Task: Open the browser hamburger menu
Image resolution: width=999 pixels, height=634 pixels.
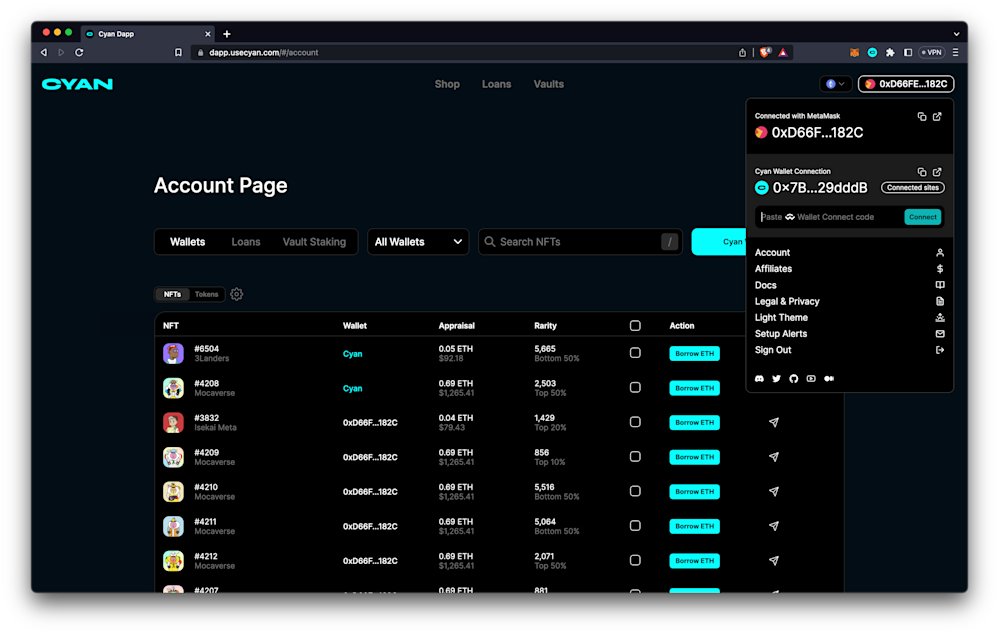Action: coord(955,52)
